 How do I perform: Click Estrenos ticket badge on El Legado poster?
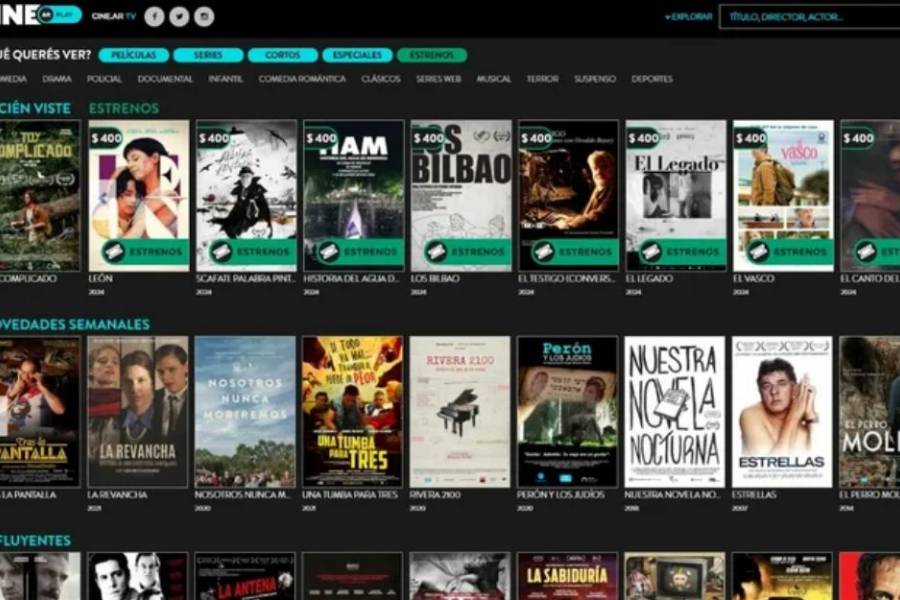tap(682, 251)
